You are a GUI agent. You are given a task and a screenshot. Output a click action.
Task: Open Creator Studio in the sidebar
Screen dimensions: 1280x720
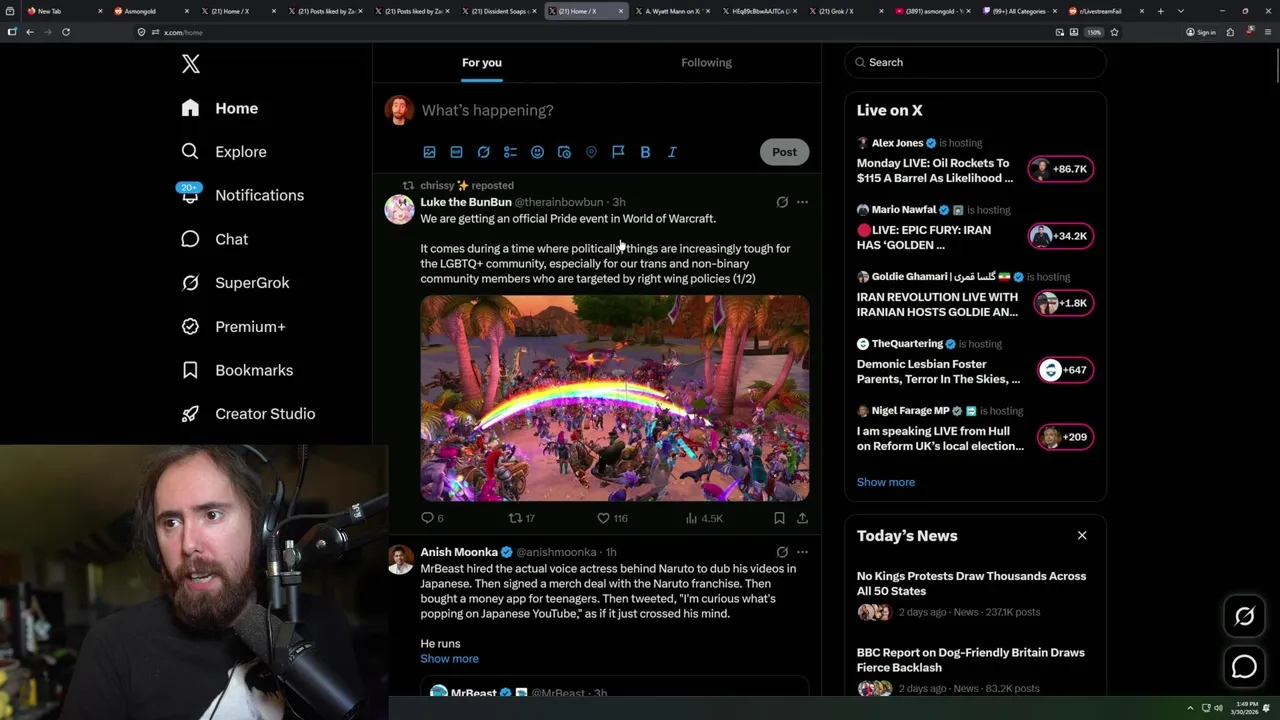point(248,414)
